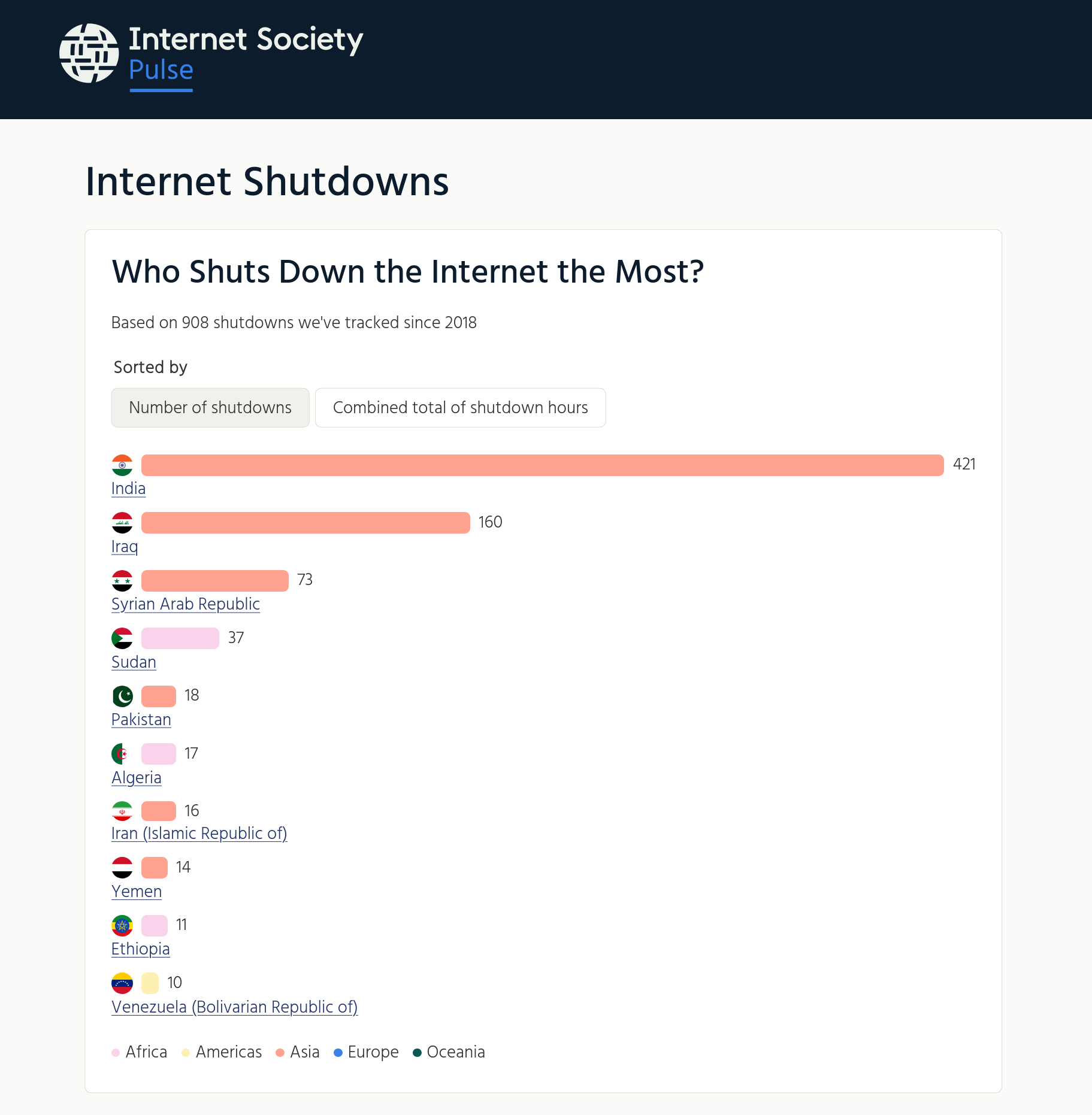Image resolution: width=1092 pixels, height=1115 pixels.
Task: Click the Venezuela flag icon
Action: tap(122, 983)
